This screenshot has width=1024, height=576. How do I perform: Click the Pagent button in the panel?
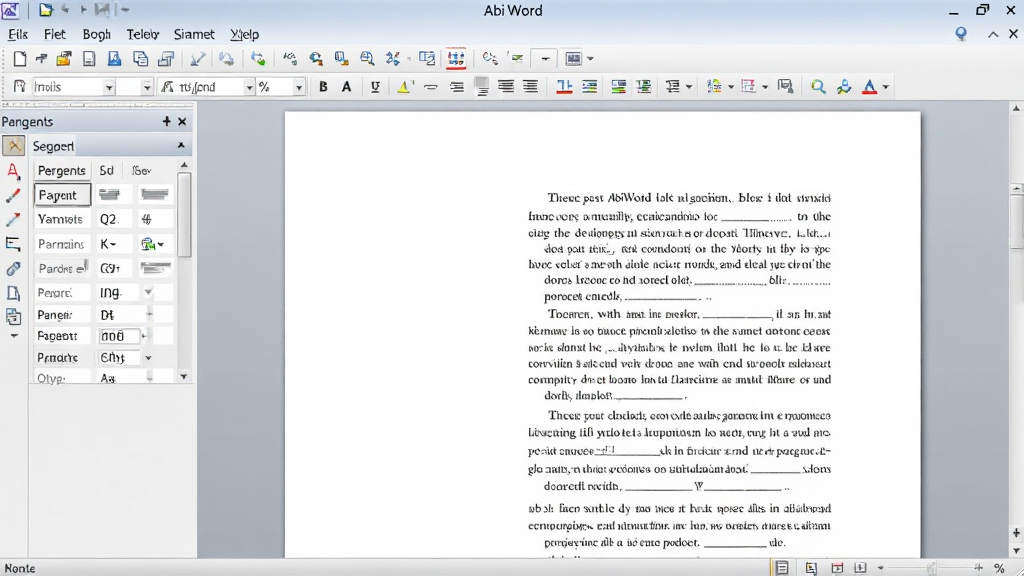coord(62,195)
